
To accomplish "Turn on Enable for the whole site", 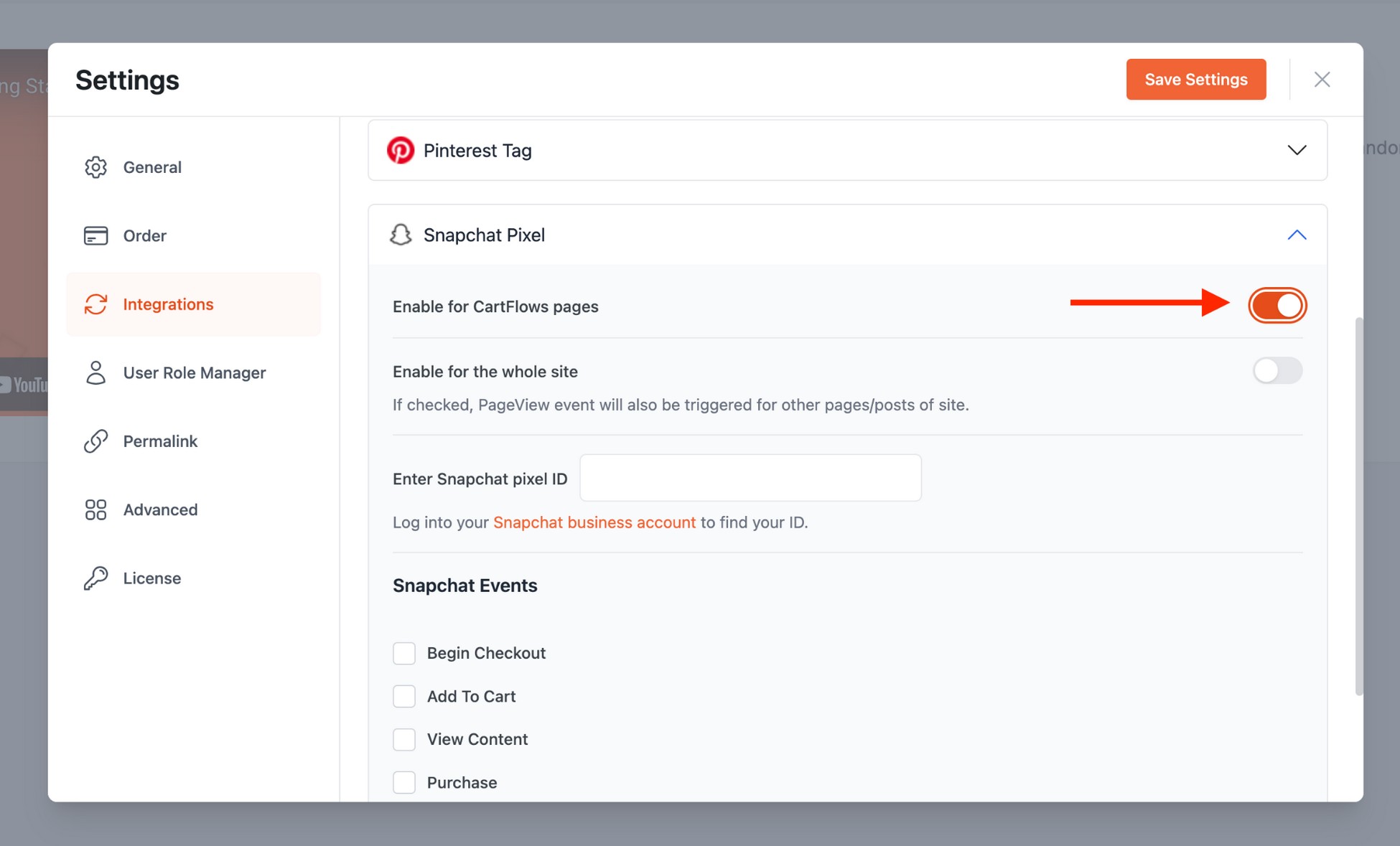I will 1277,371.
